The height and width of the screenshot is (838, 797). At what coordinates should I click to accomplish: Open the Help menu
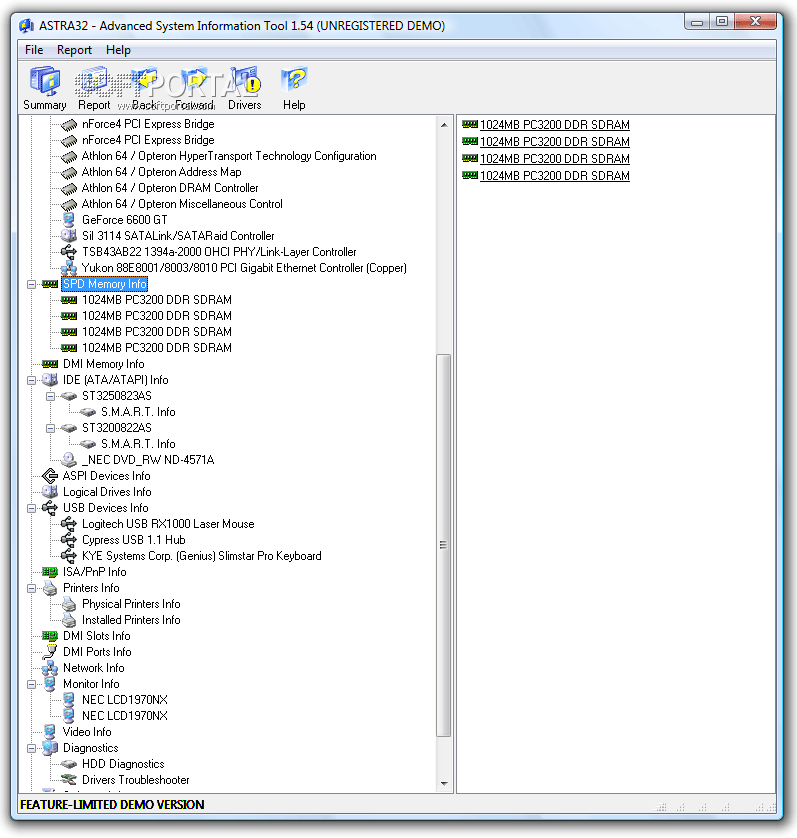[118, 50]
